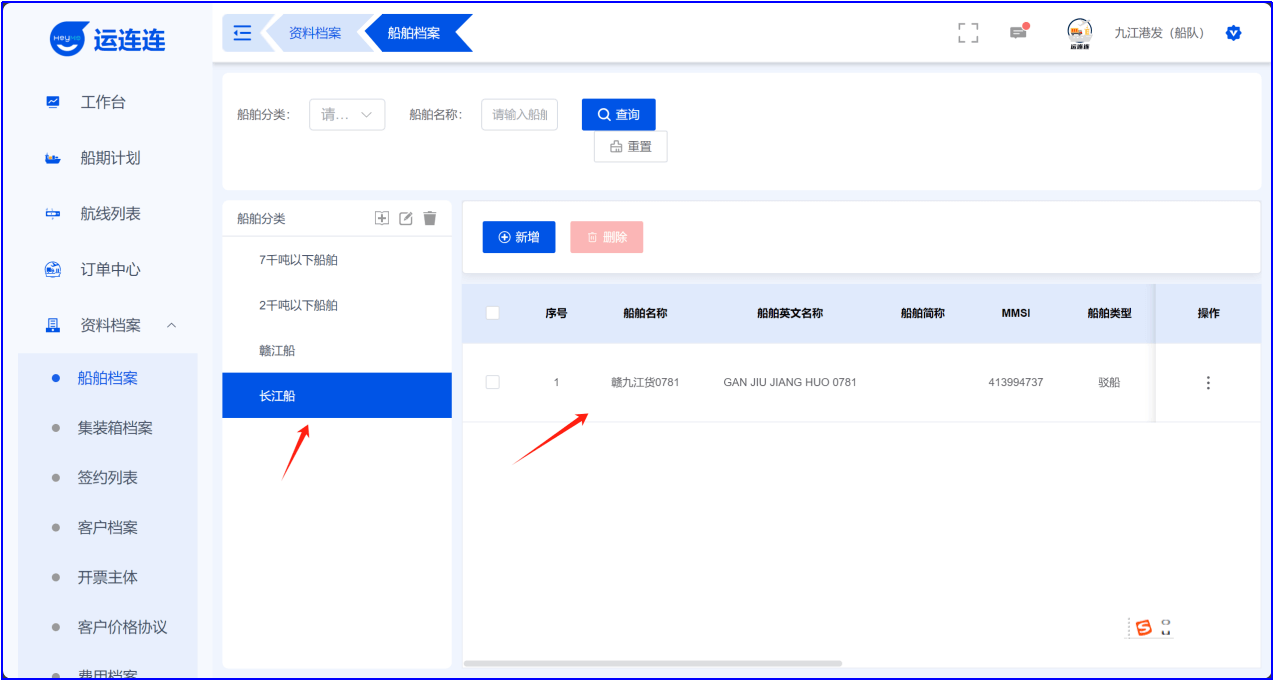Tick the select-all checkbox in the table header
Screen dimensions: 1274x684
(x=492, y=313)
